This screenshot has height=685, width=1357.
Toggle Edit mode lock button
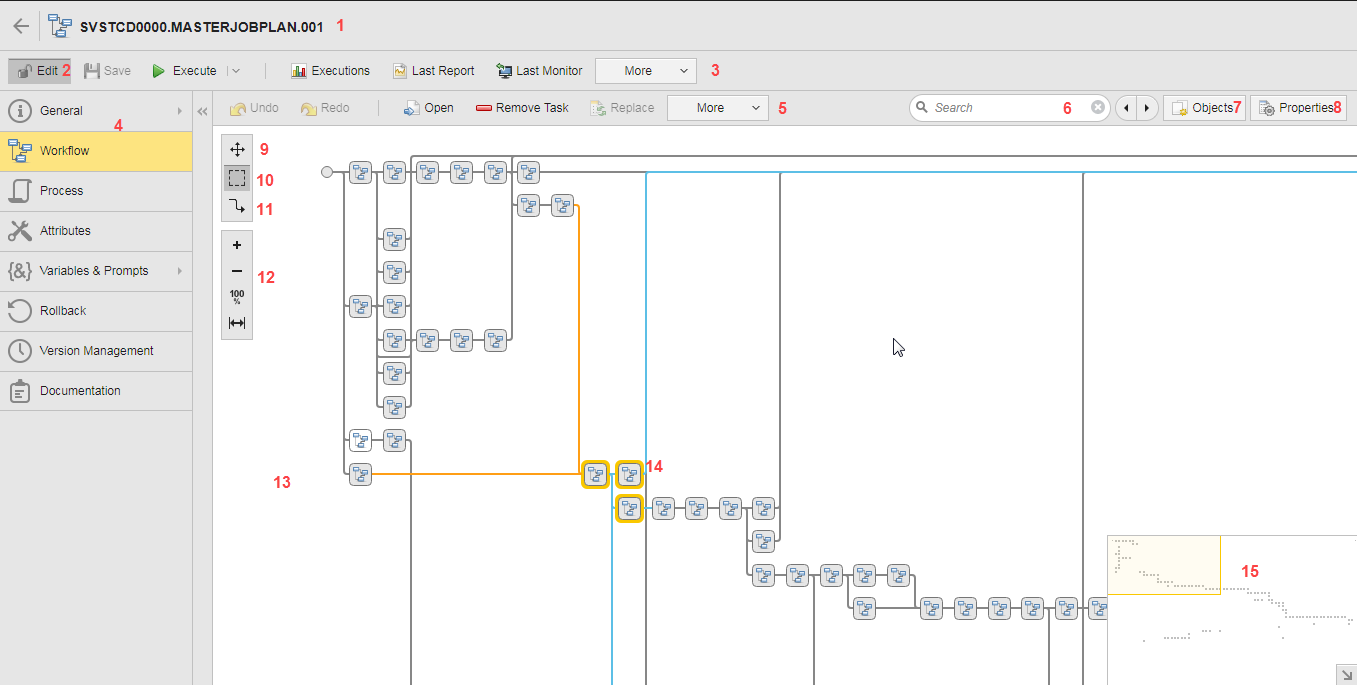click(38, 71)
